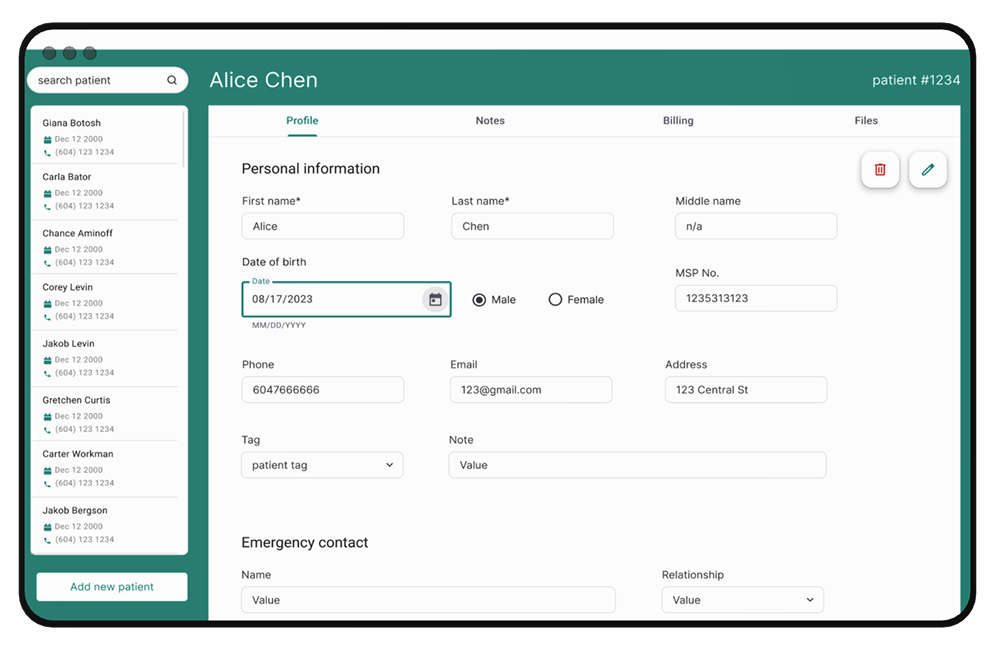Click the calendar icon under Jakob Bergson
This screenshot has width=991, height=650.
pos(47,527)
